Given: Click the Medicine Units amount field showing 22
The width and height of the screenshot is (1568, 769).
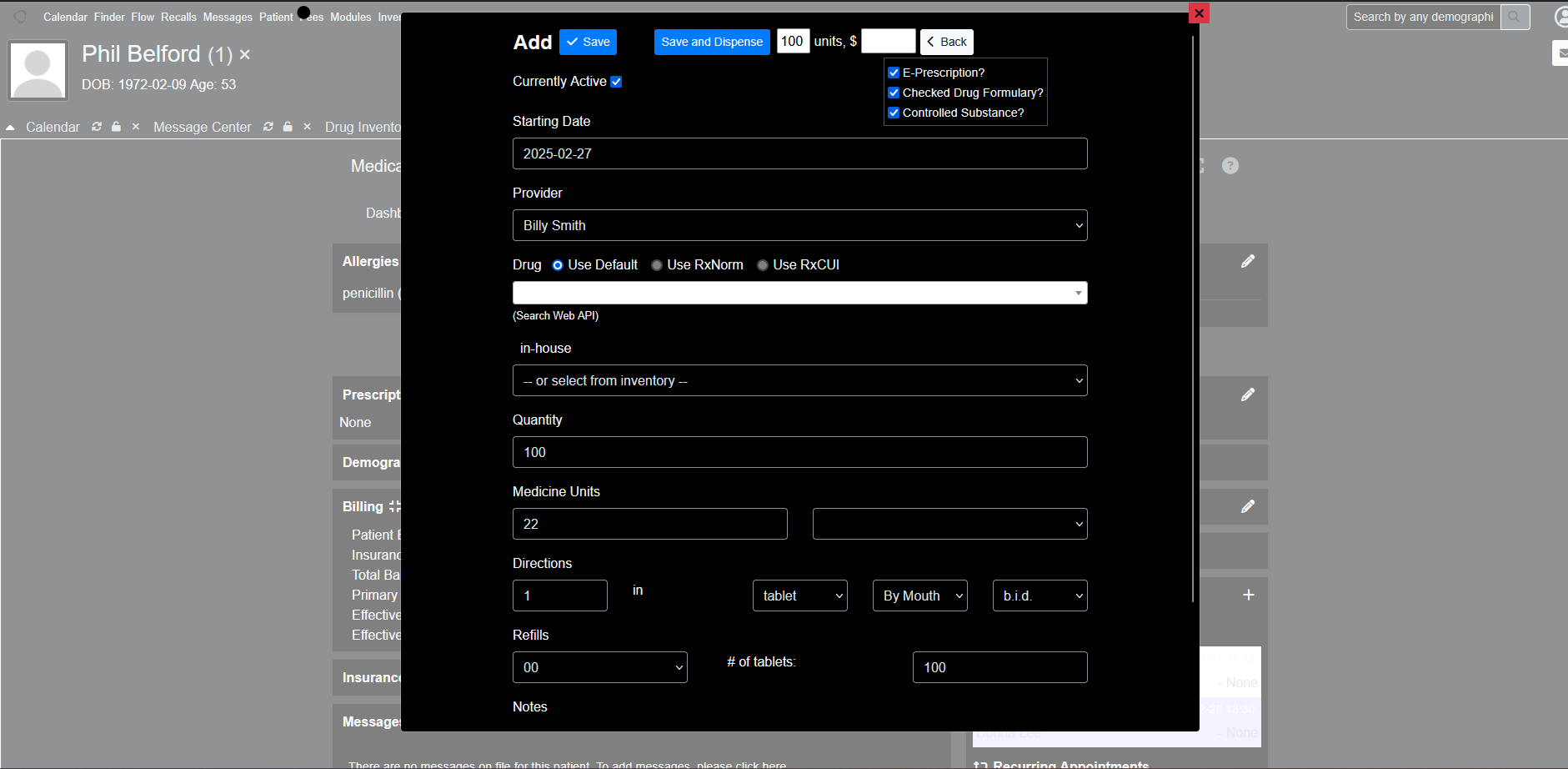Looking at the screenshot, I should [x=650, y=524].
